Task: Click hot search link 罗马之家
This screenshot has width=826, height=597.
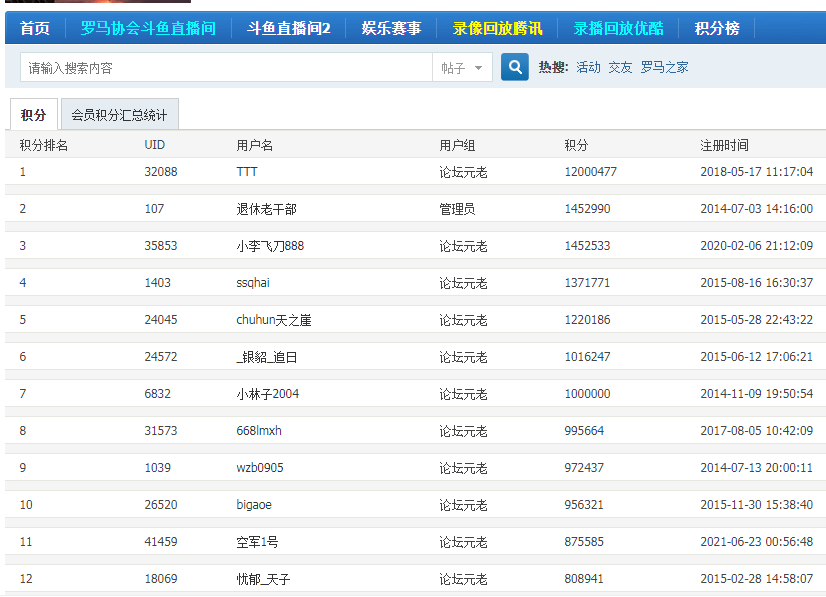Action: (x=664, y=67)
